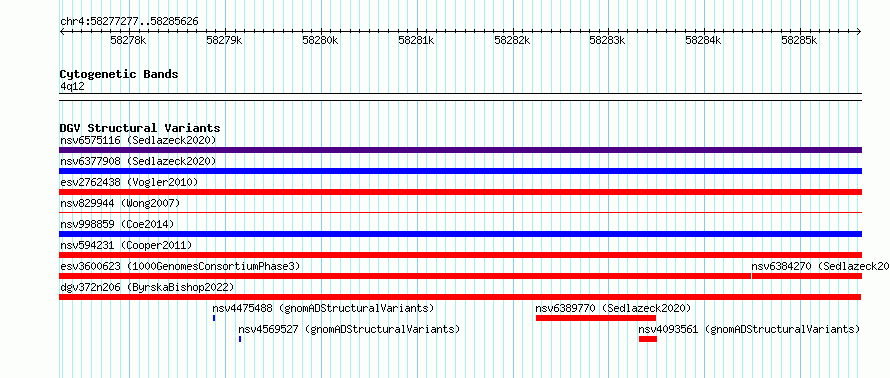Click the 58278k ruler position
Viewport: 890px width, 378px height.
129,40
